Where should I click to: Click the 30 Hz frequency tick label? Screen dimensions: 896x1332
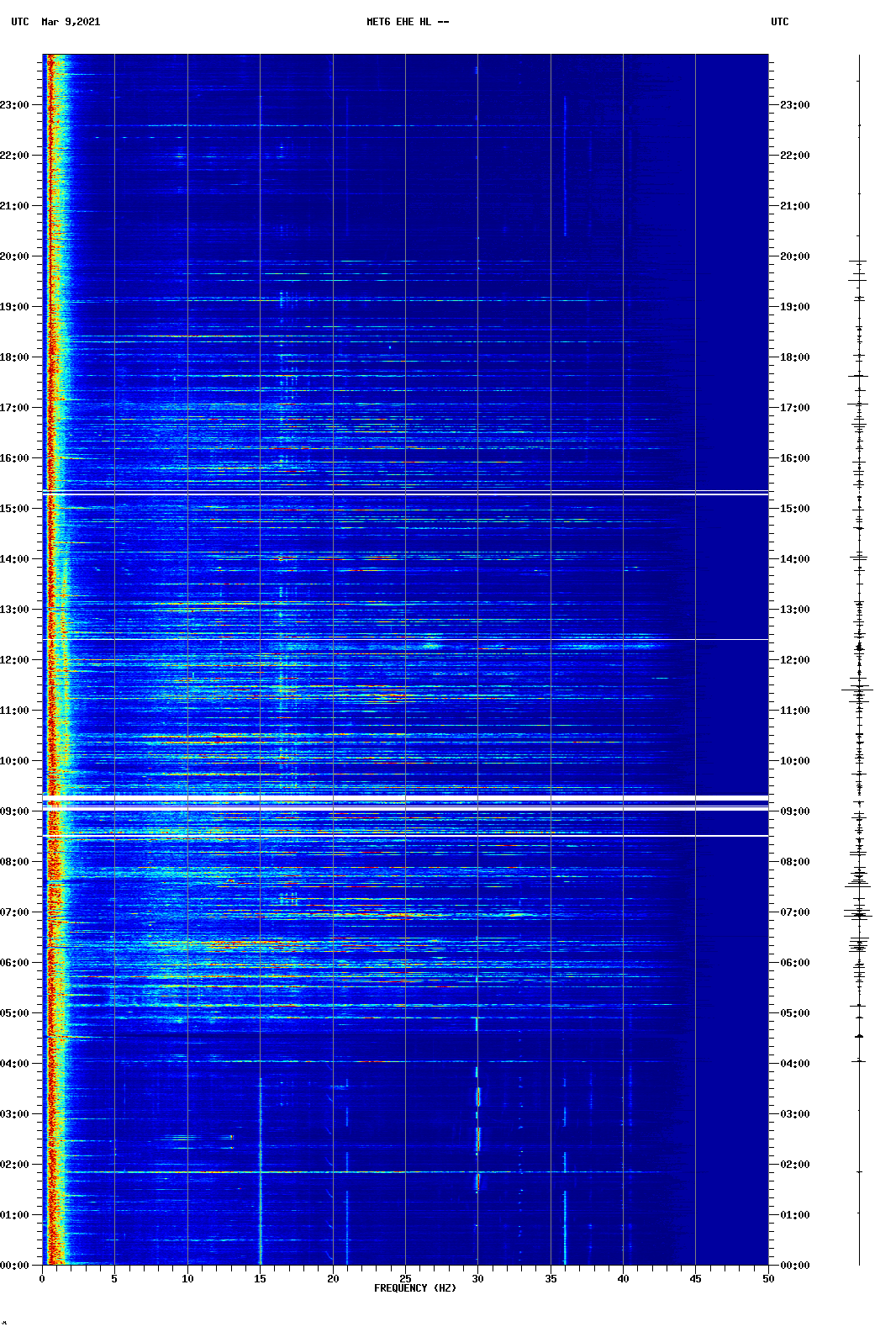(477, 1279)
